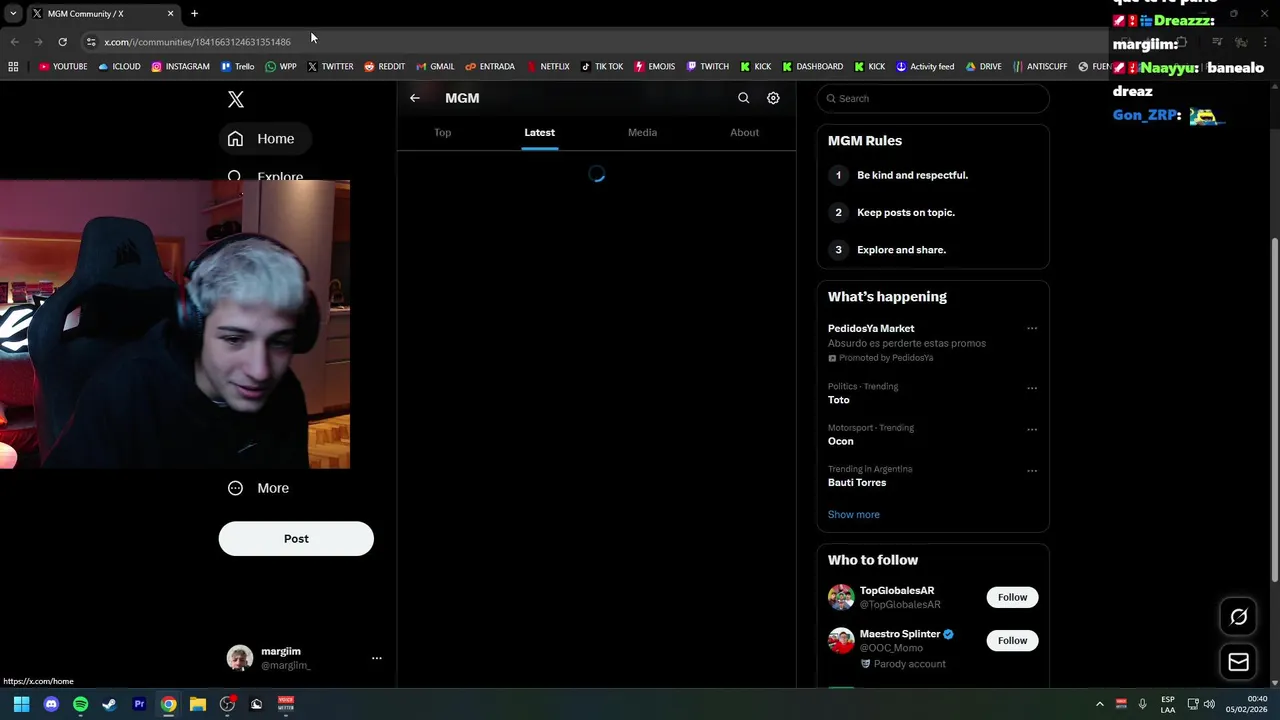Open the Messages floating button
The image size is (1280, 720).
[x=1238, y=662]
